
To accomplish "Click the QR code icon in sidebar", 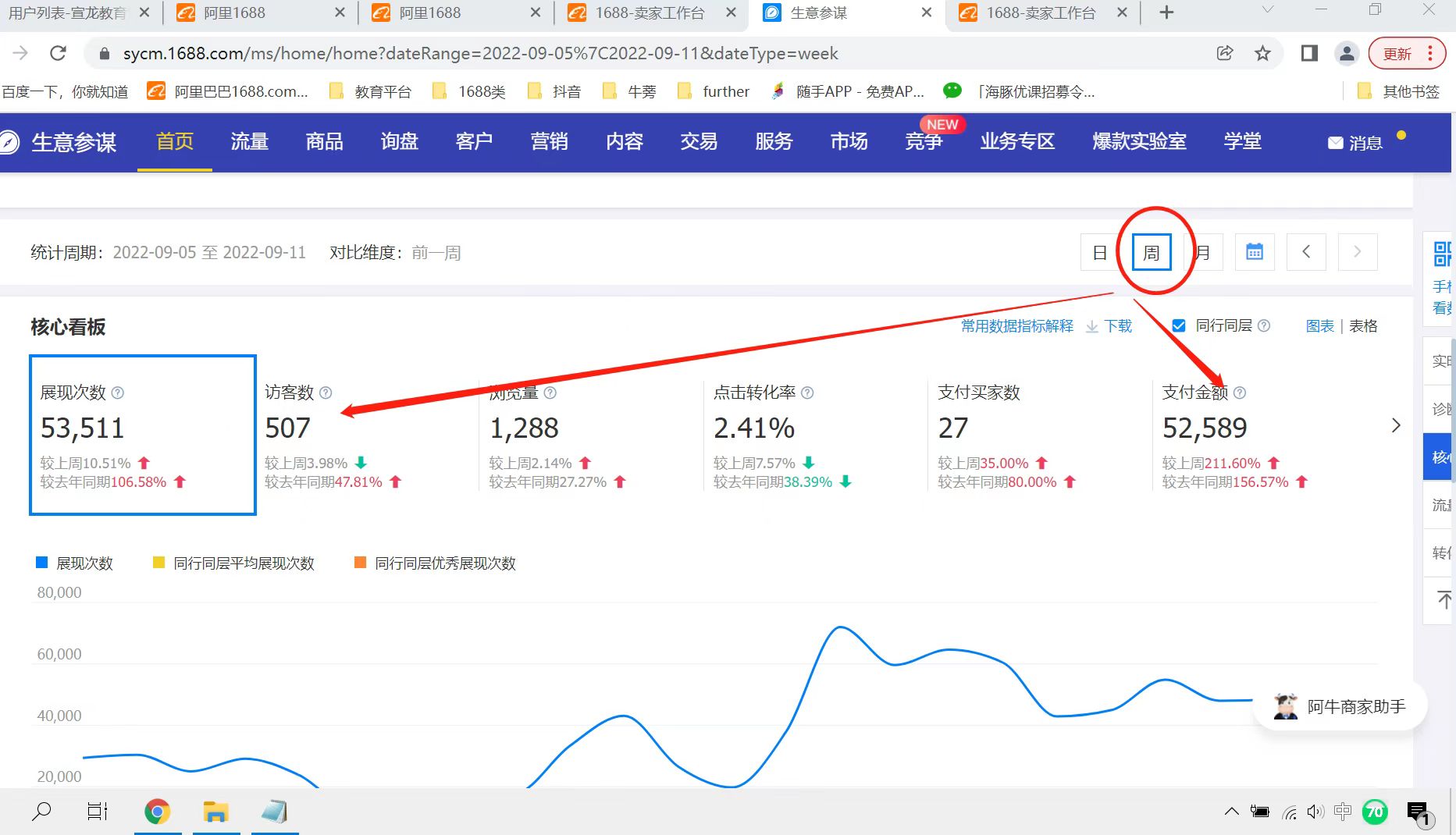I will coord(1441,254).
